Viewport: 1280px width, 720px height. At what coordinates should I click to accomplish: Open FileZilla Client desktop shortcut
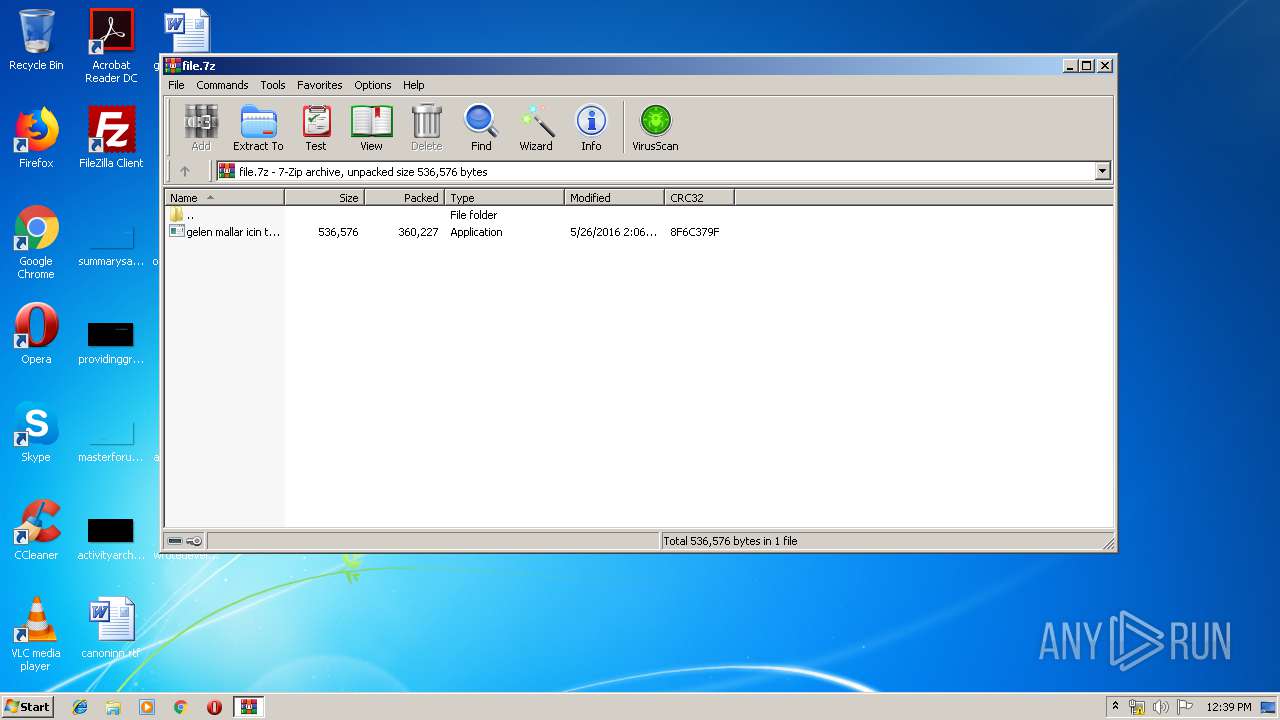(x=111, y=138)
